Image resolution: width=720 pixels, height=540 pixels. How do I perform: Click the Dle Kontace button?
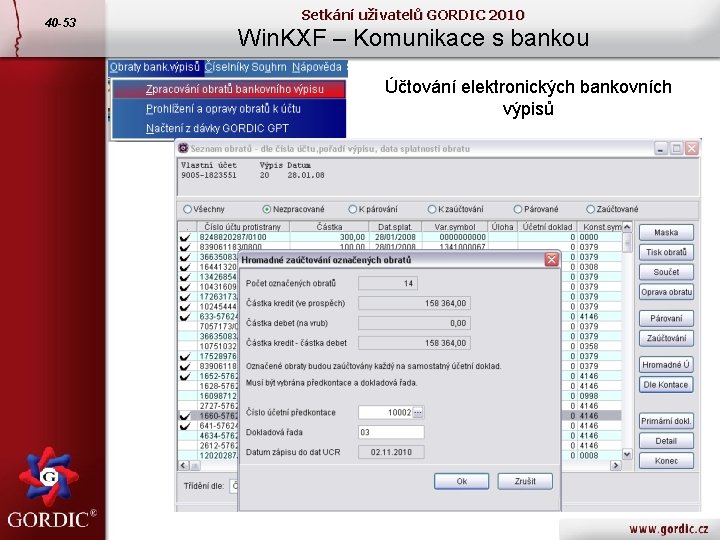click(666, 385)
